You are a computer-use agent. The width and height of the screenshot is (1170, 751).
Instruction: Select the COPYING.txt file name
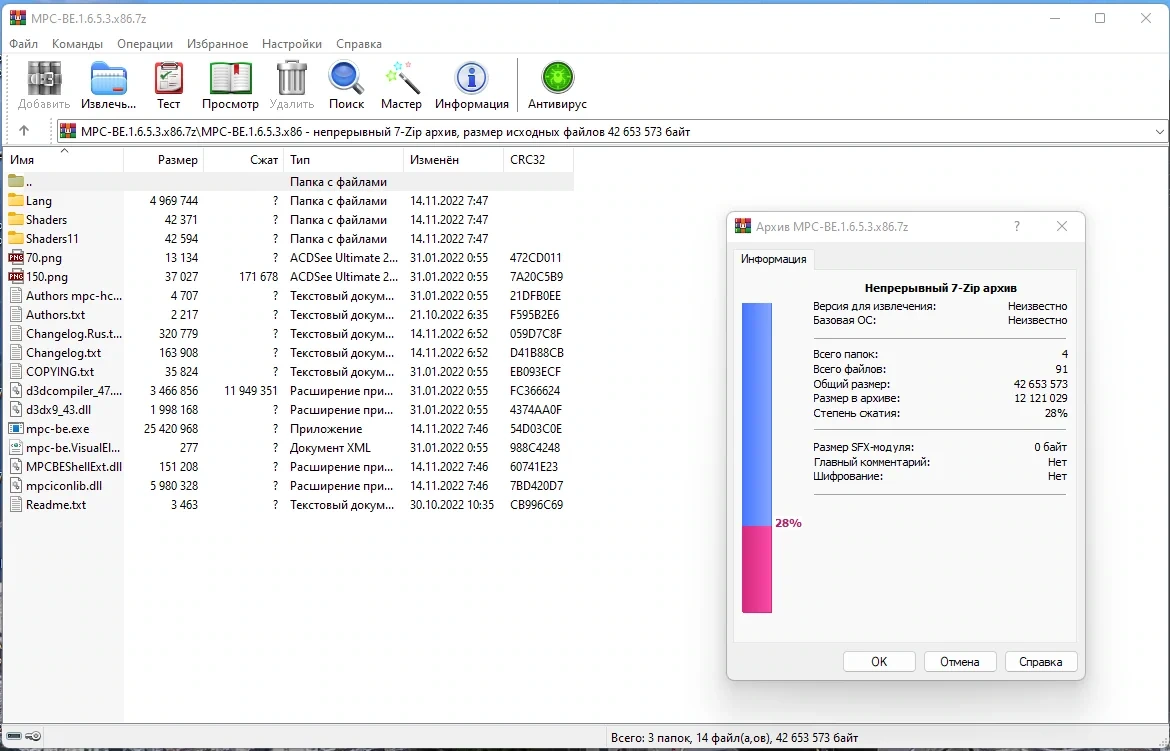(x=60, y=371)
